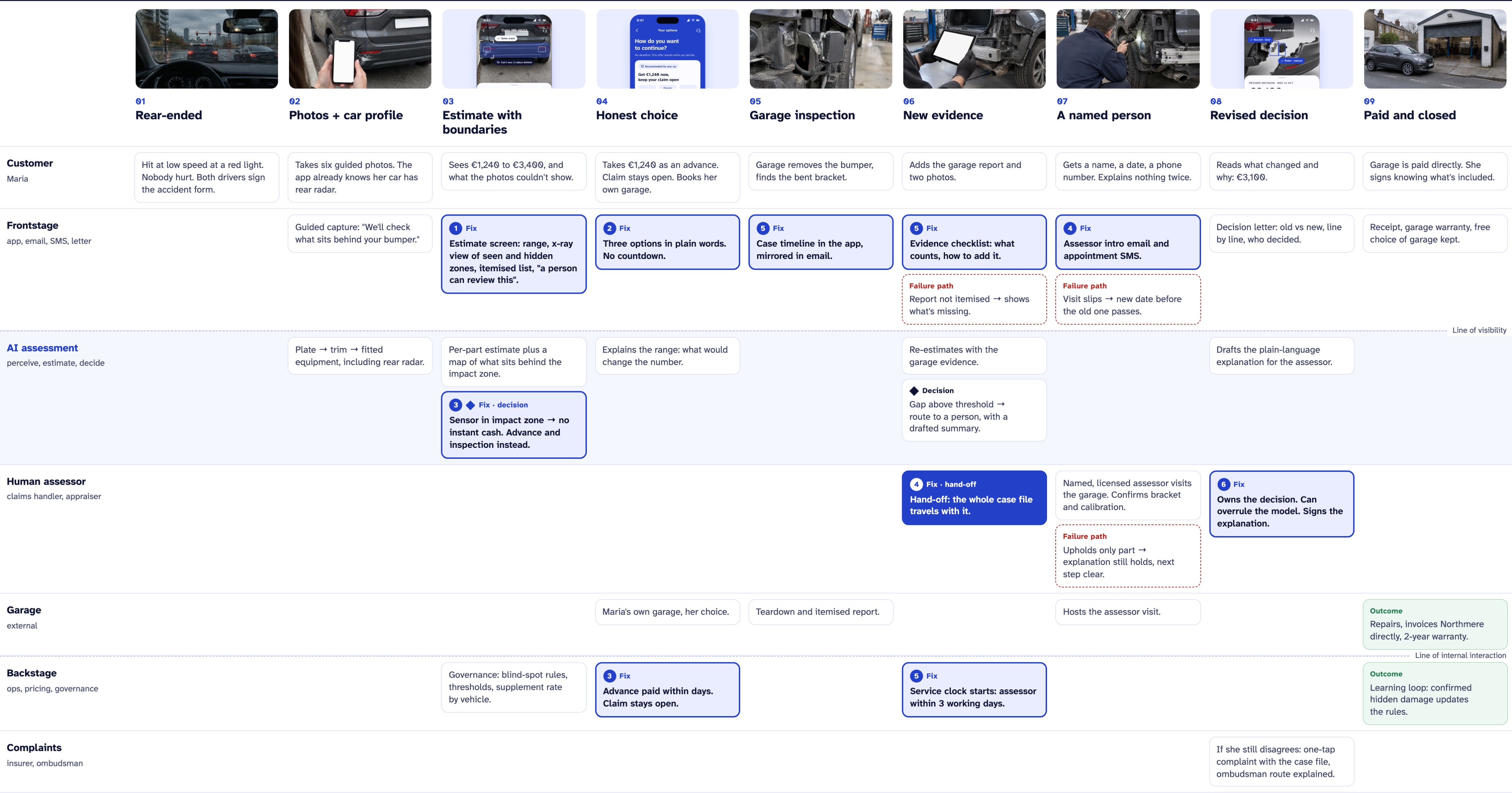Click the number 4 badge on Assessor intro email card

pos(1070,228)
